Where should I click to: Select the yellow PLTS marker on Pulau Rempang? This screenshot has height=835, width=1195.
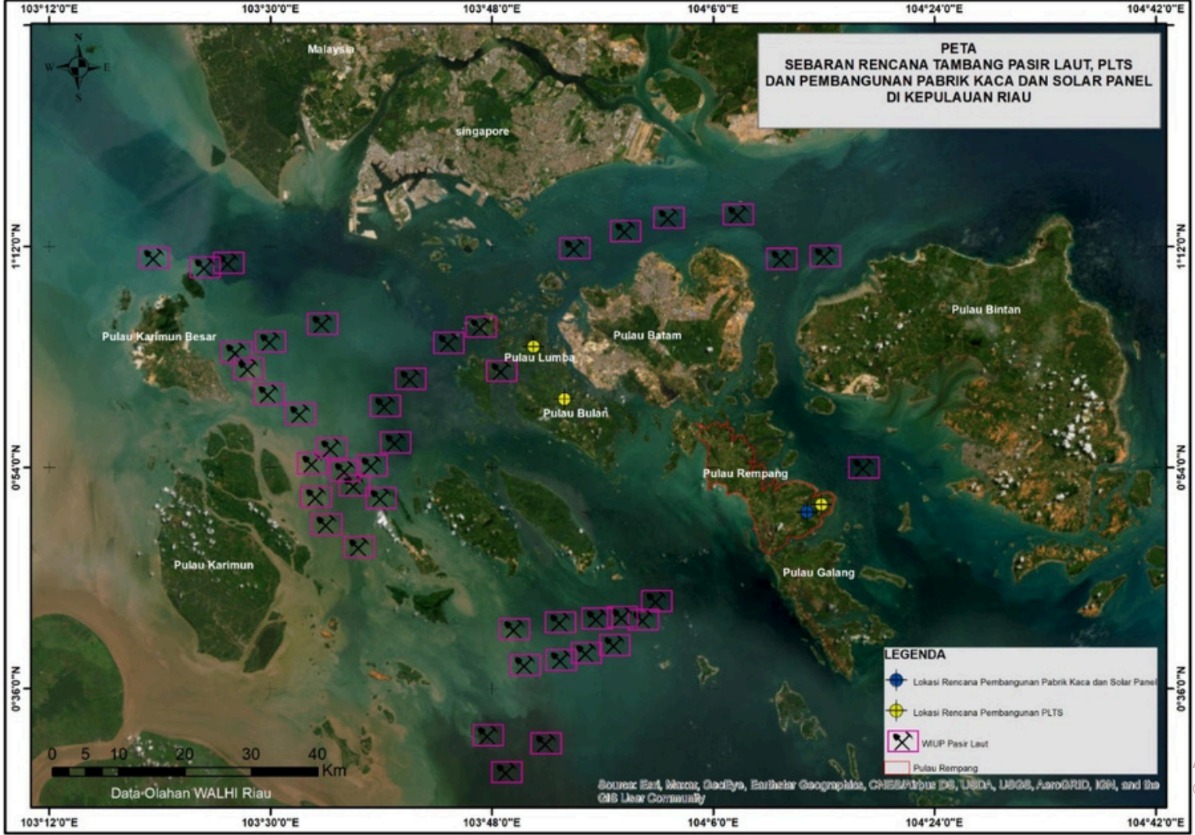click(x=821, y=504)
